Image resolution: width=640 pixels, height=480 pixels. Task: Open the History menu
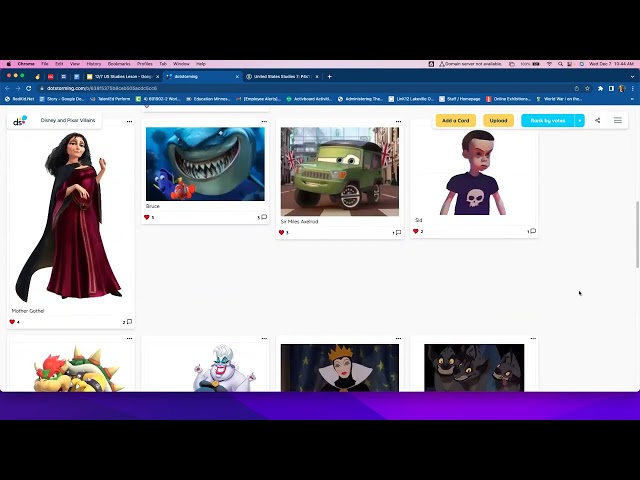[x=93, y=64]
